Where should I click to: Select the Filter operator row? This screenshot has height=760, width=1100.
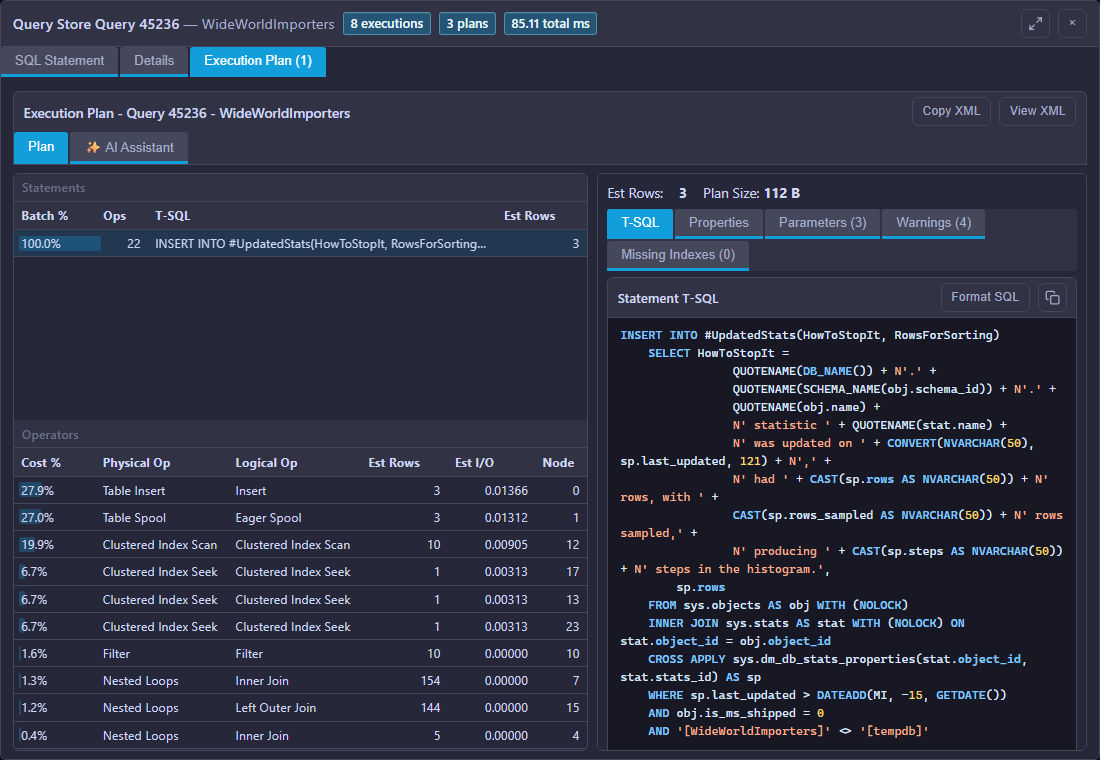point(300,653)
